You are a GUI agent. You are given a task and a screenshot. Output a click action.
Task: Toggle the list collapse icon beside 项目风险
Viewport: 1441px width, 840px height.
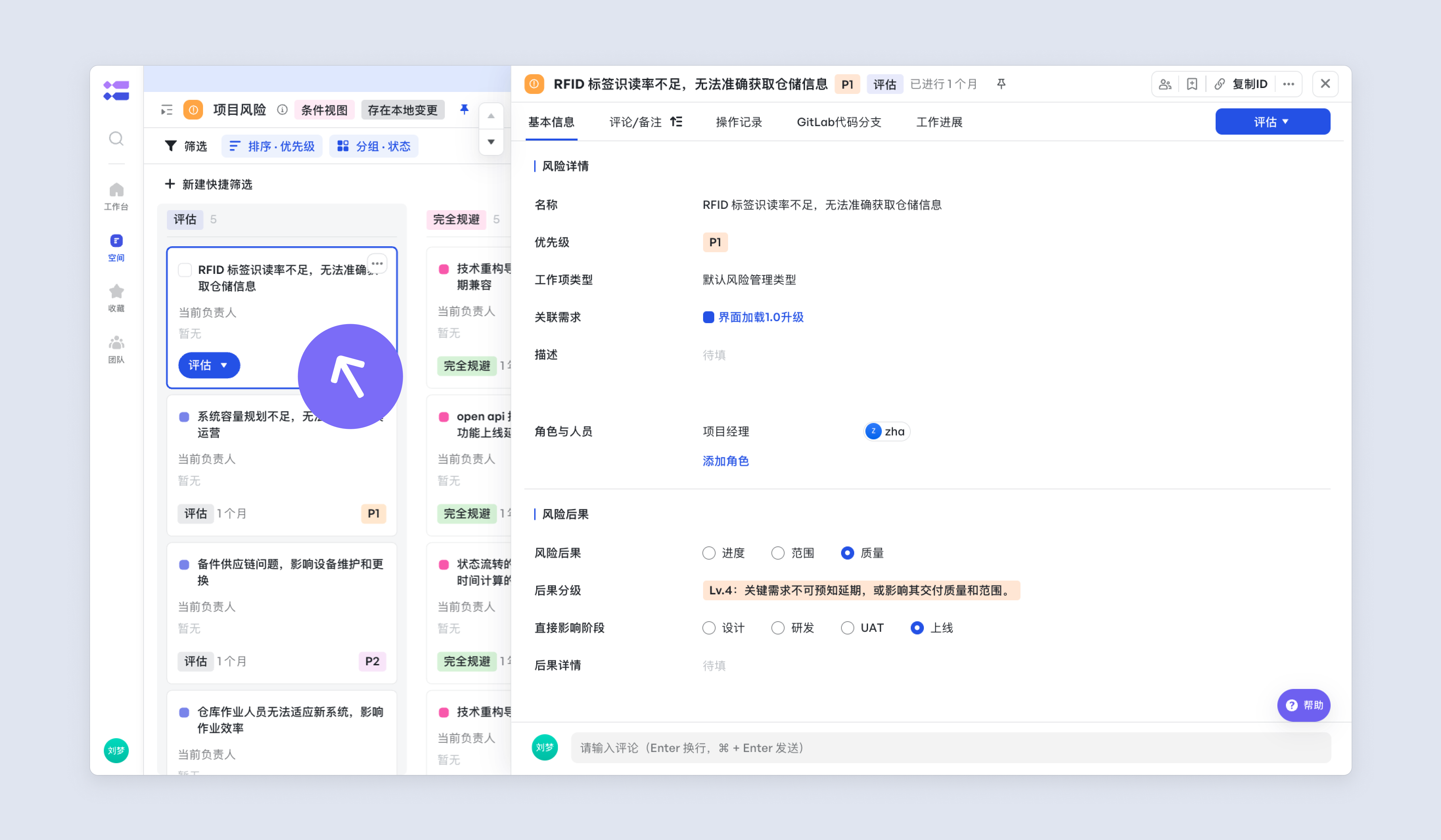pos(166,110)
